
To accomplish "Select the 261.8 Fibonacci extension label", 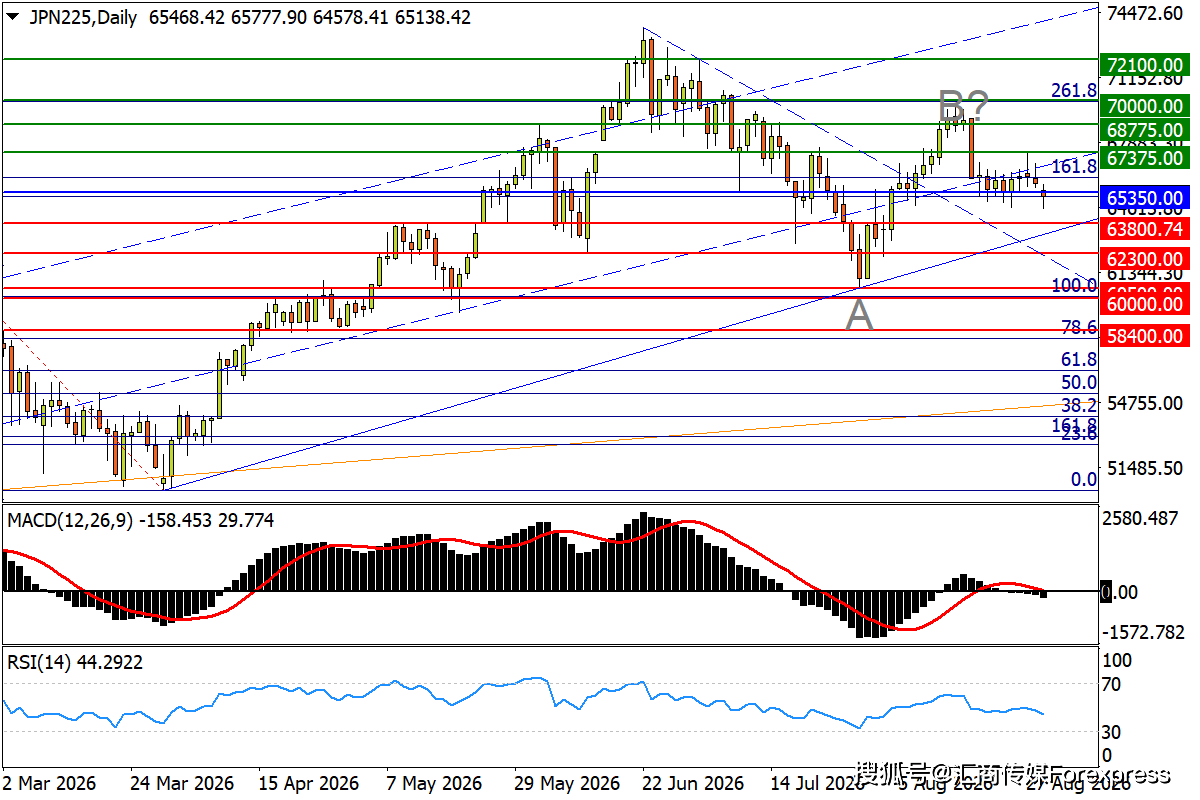I will (1073, 90).
